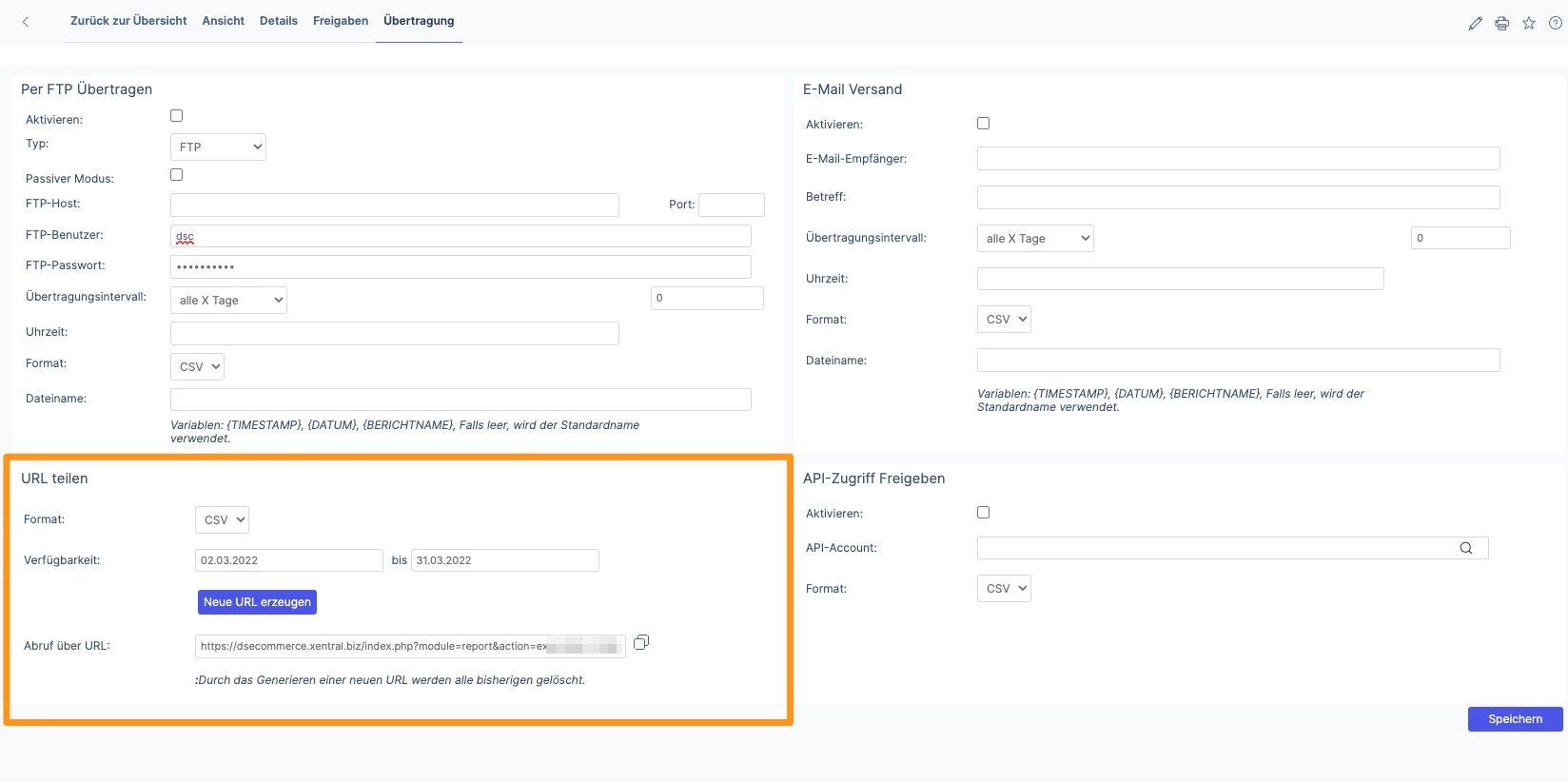Click the star favorite icon
Screen dimensions: 1568x782
(x=1528, y=23)
